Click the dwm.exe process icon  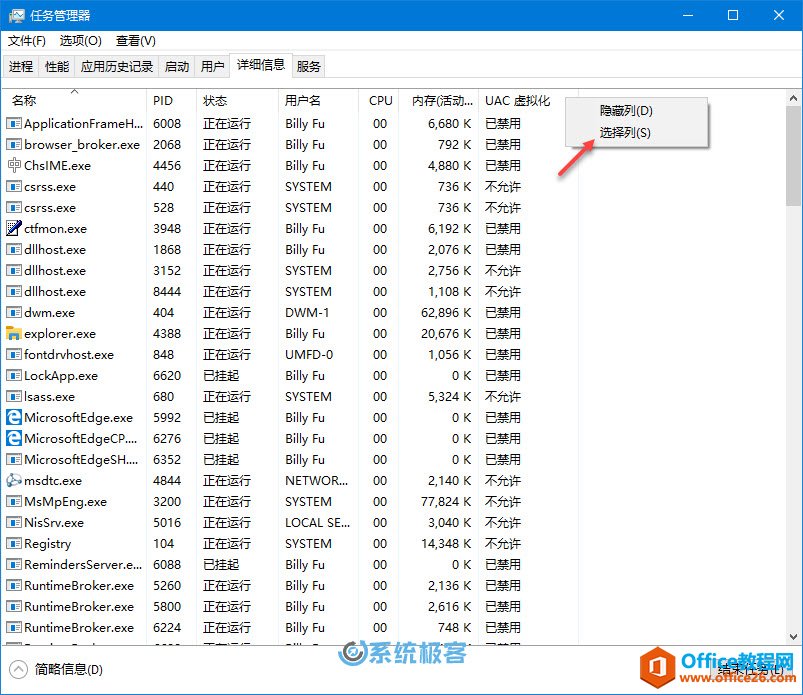(x=14, y=313)
